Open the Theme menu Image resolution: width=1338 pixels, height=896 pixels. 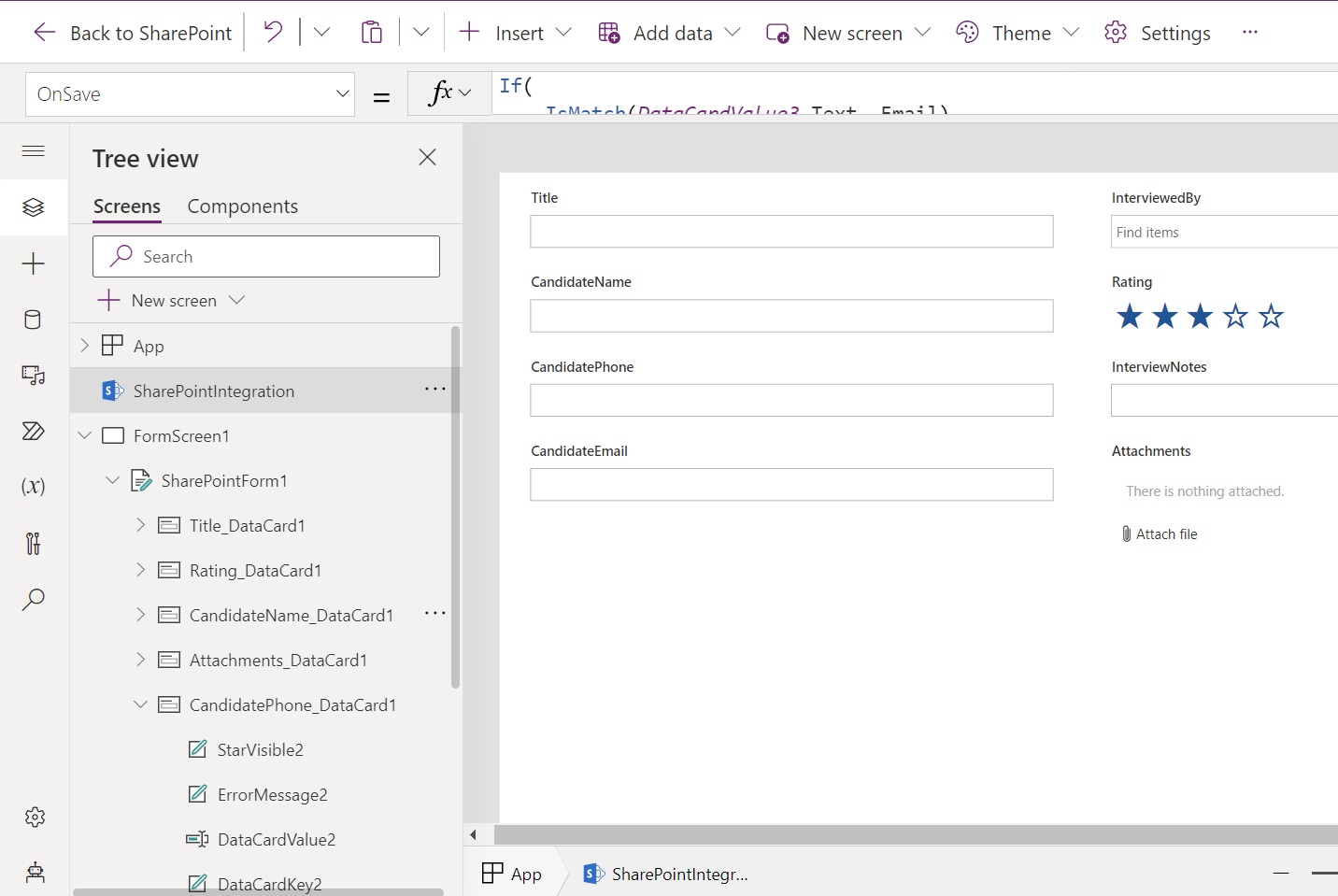1017,33
